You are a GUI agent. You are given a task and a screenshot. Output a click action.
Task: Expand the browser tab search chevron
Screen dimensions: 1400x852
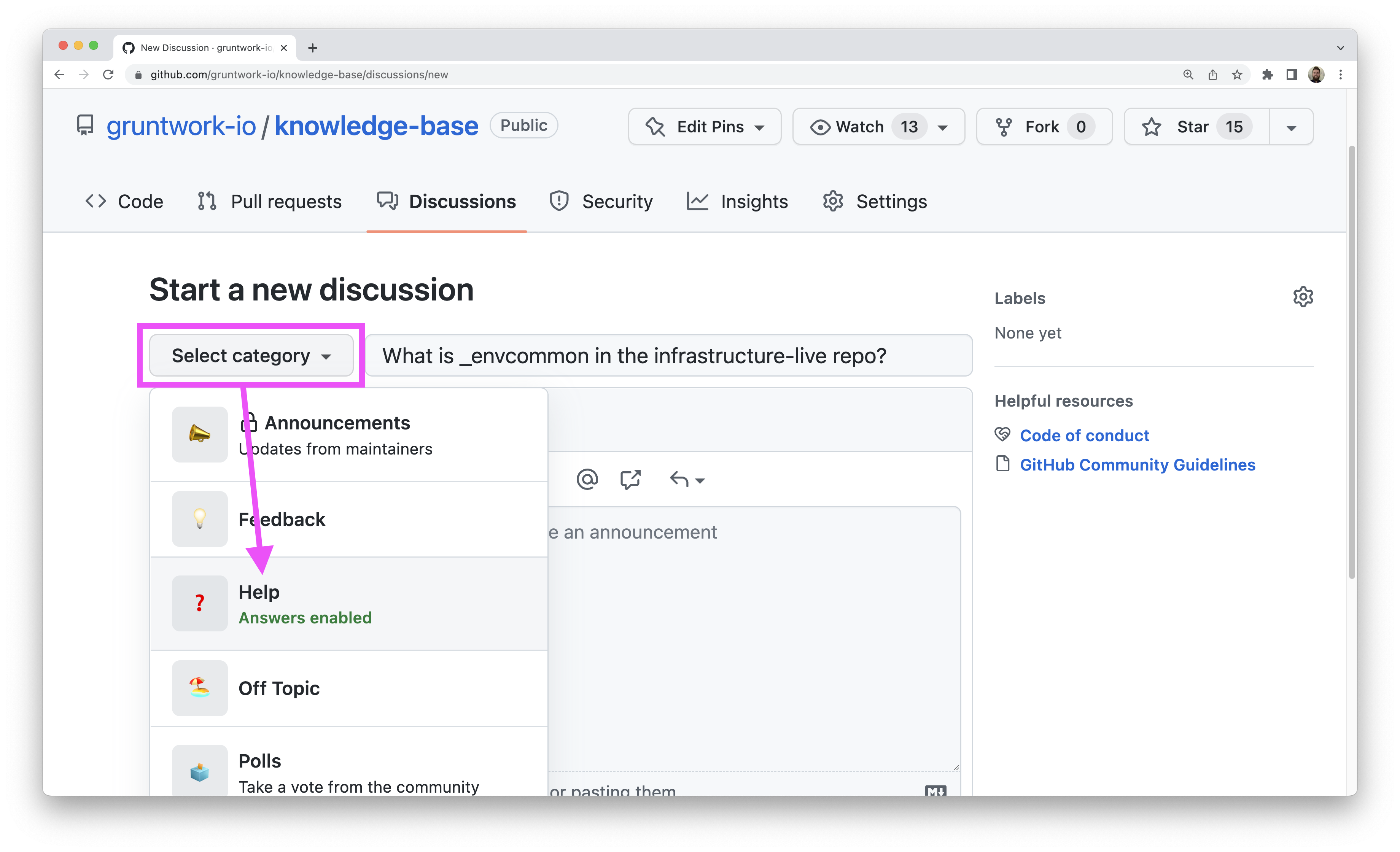[1340, 48]
